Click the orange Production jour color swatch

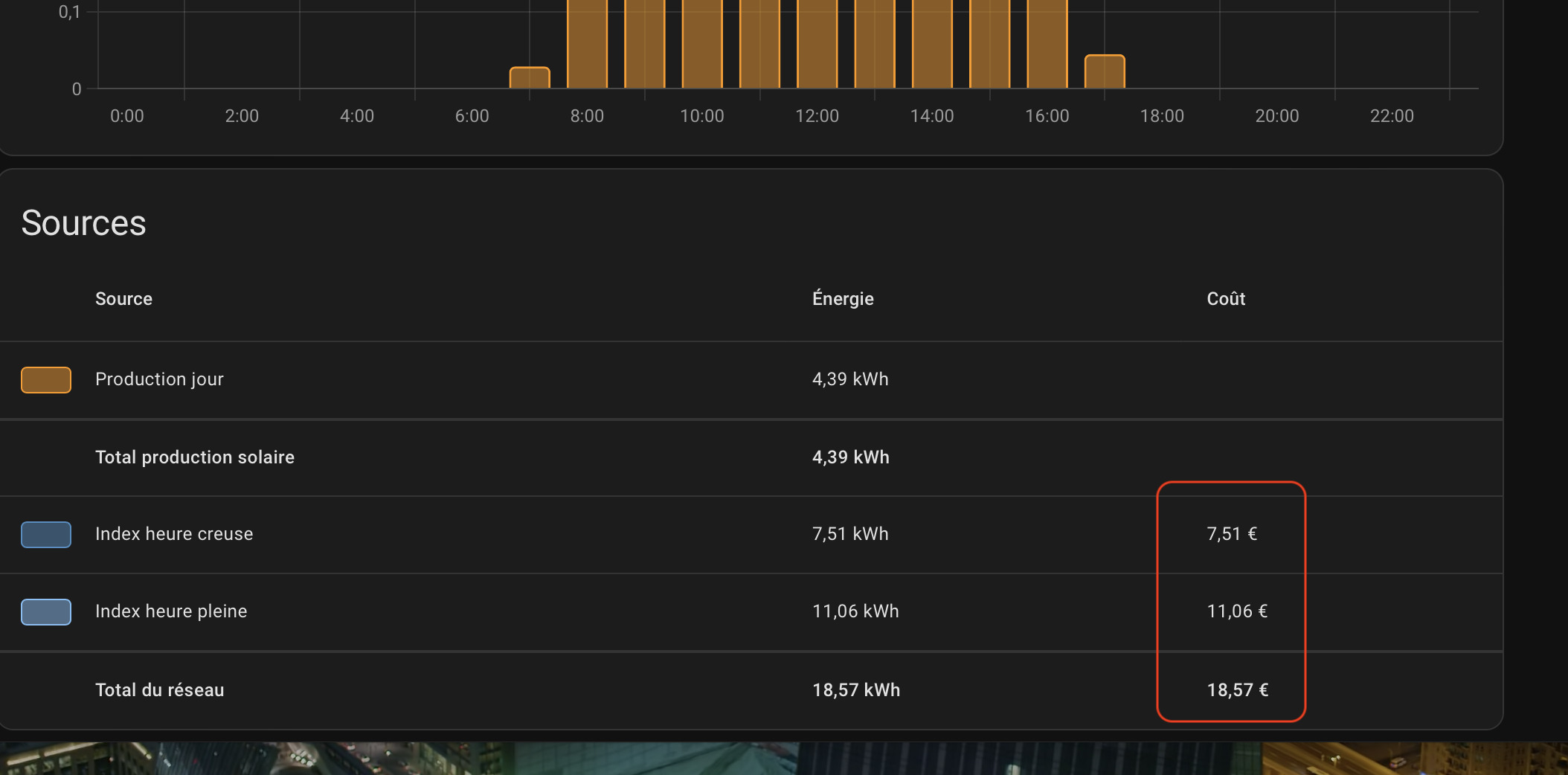point(46,380)
